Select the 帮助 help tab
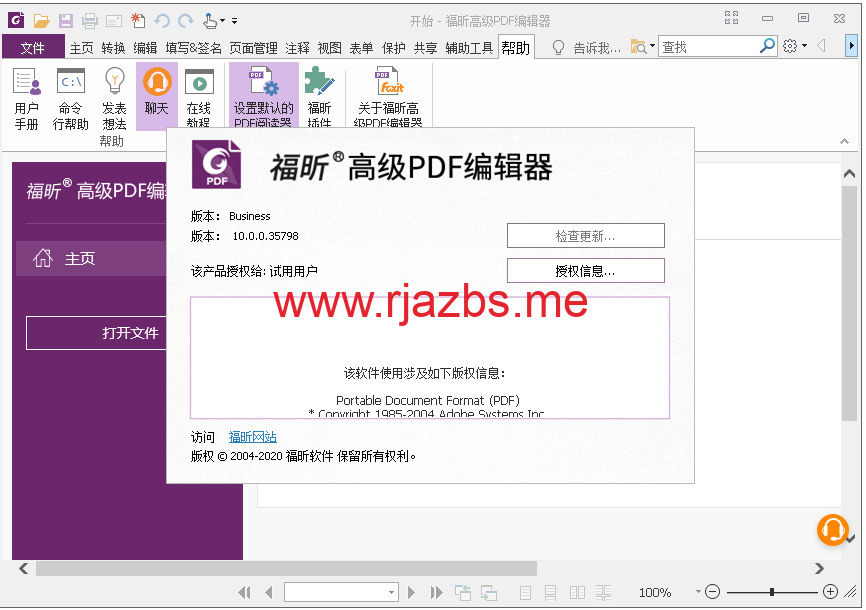Image resolution: width=866 pixels, height=610 pixels. click(x=515, y=48)
